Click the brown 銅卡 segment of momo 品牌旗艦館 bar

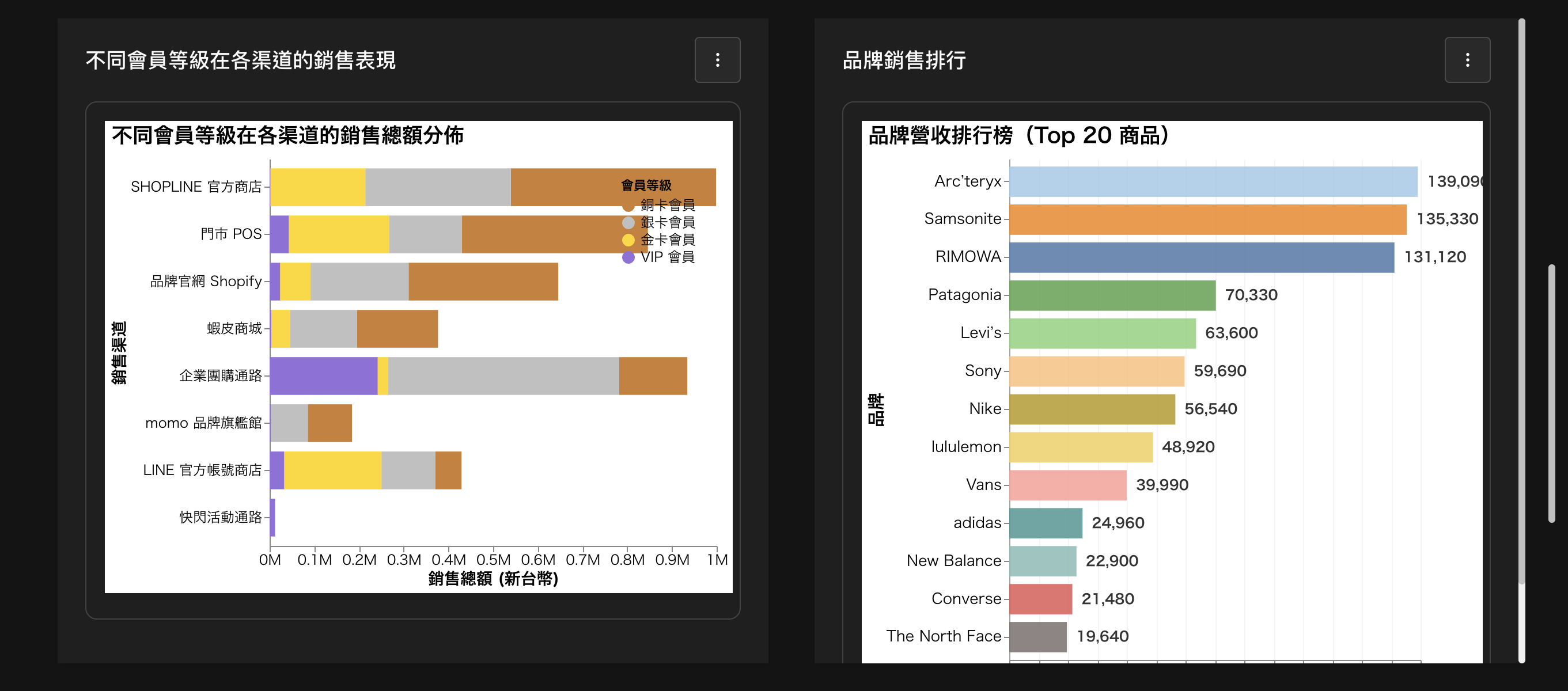coord(330,423)
